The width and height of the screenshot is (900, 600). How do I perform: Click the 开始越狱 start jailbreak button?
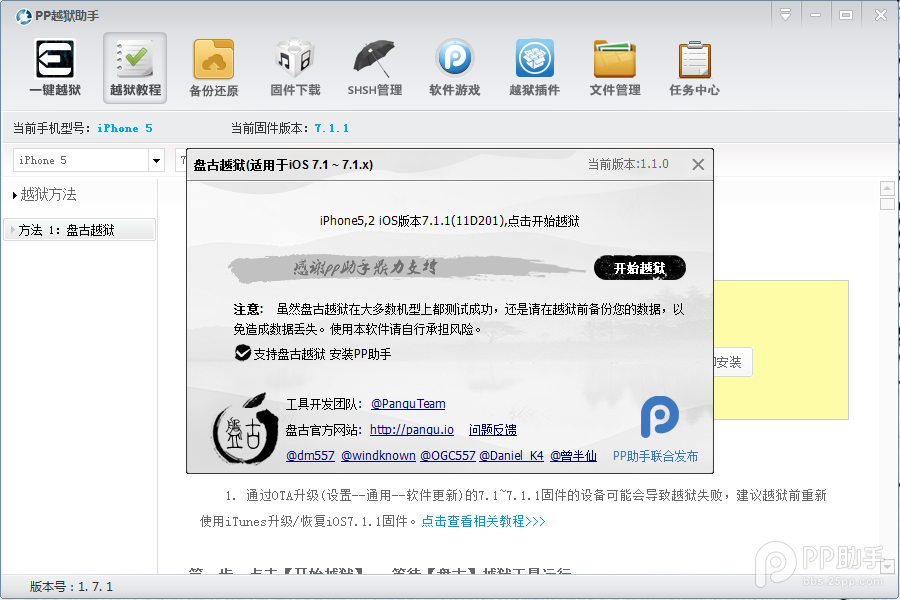tap(639, 268)
